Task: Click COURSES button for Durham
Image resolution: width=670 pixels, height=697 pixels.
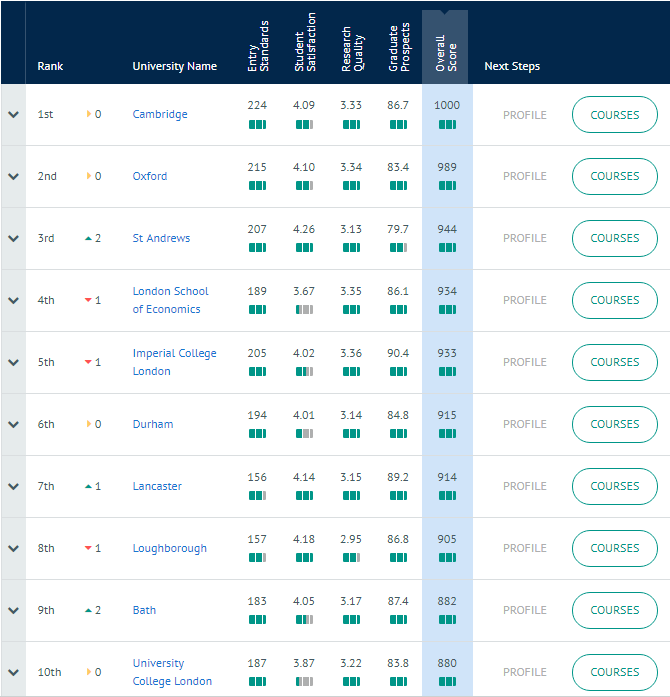Action: pos(614,425)
